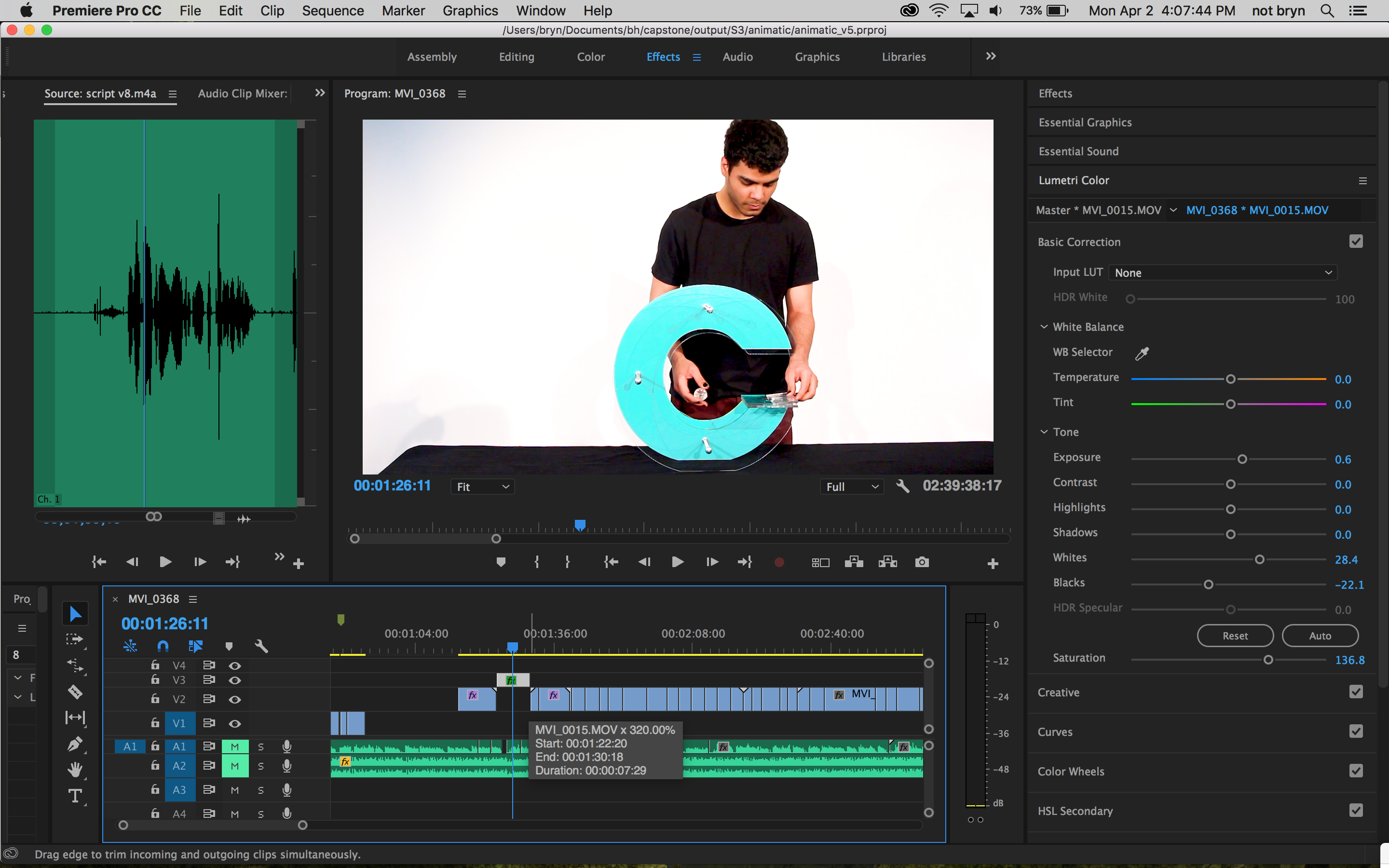Click the Saturation slider handle
1389x868 pixels.
click(x=1268, y=660)
